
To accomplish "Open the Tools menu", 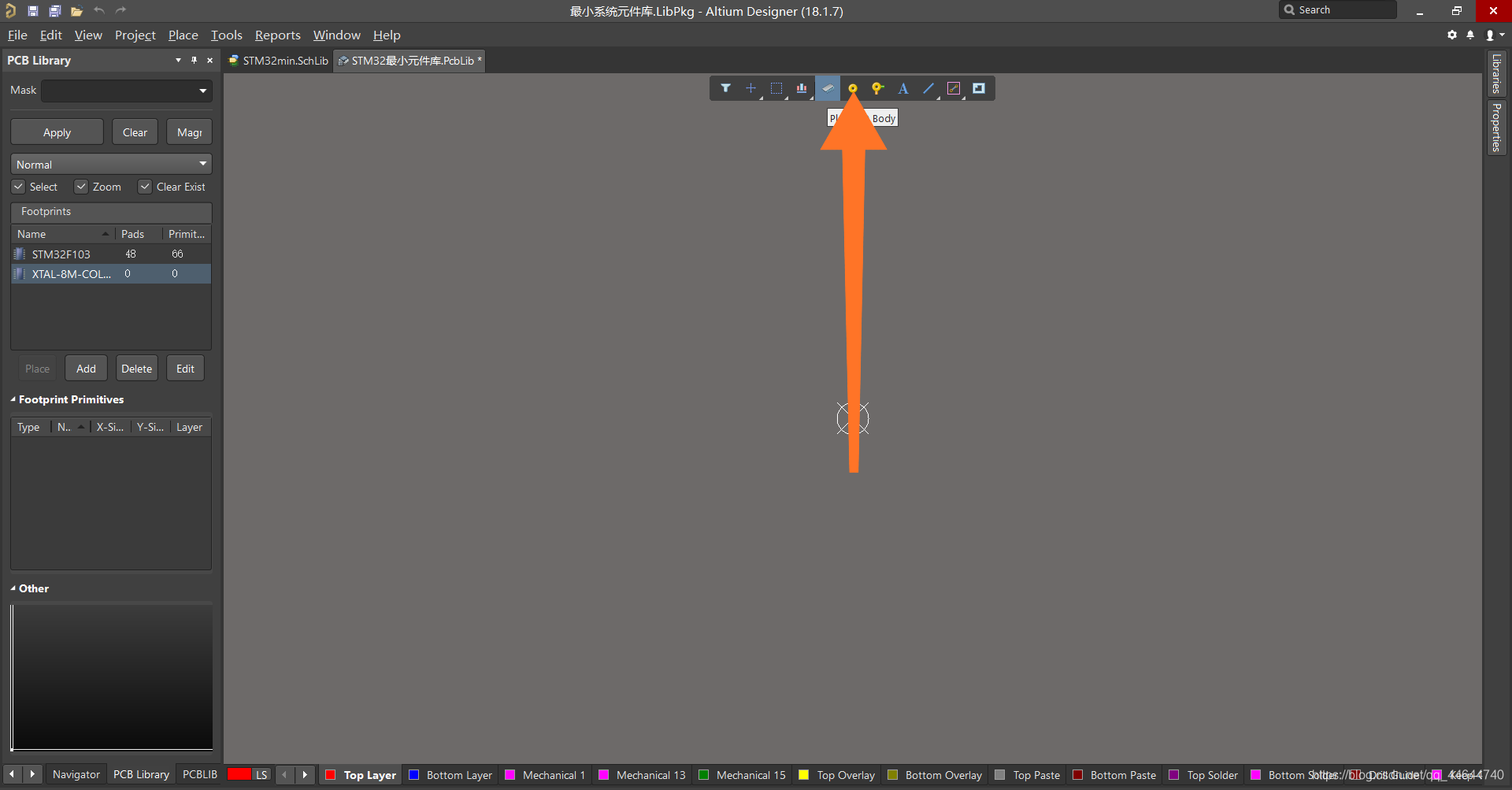I will tap(227, 35).
